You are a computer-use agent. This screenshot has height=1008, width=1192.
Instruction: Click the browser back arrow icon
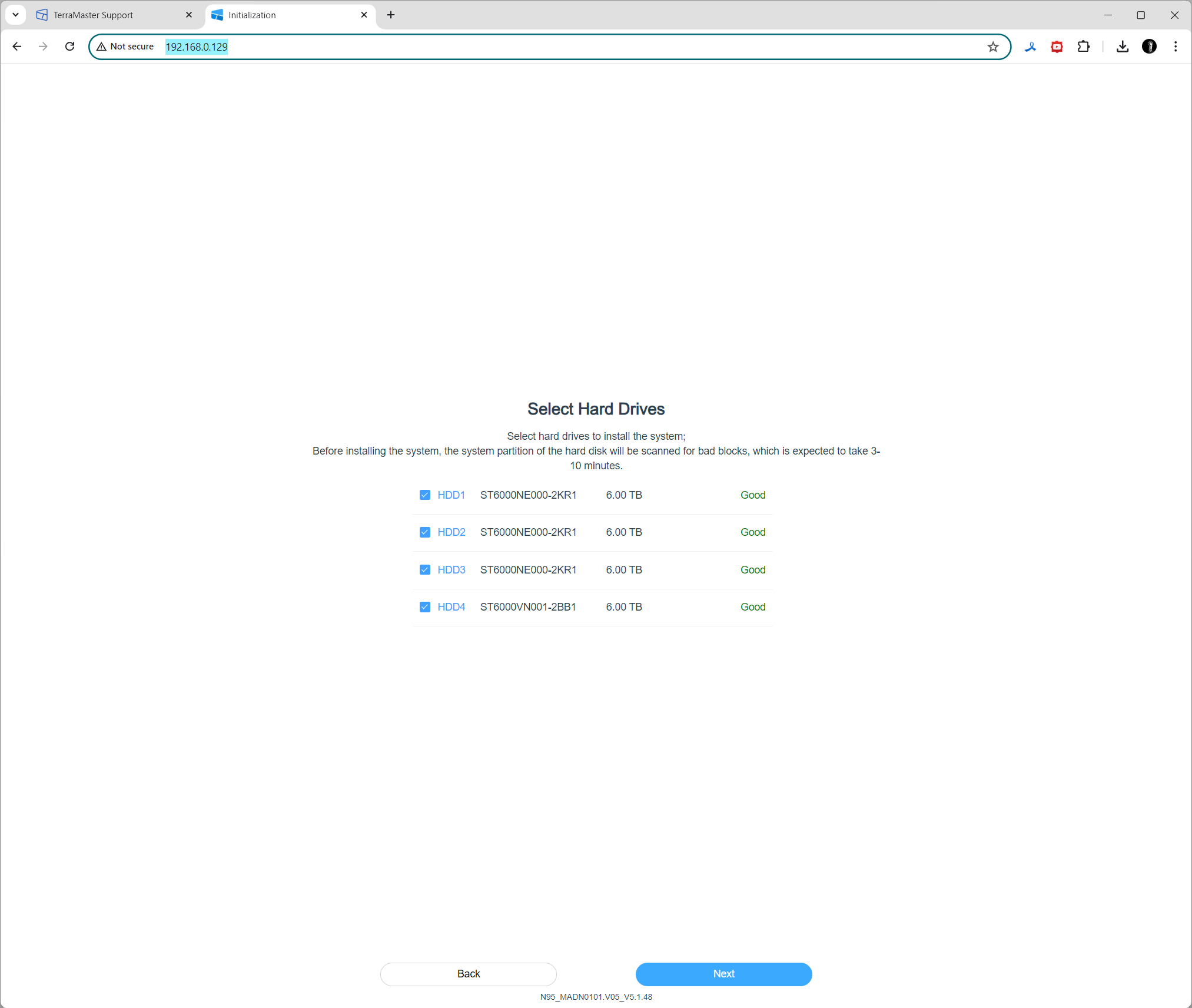[17, 47]
